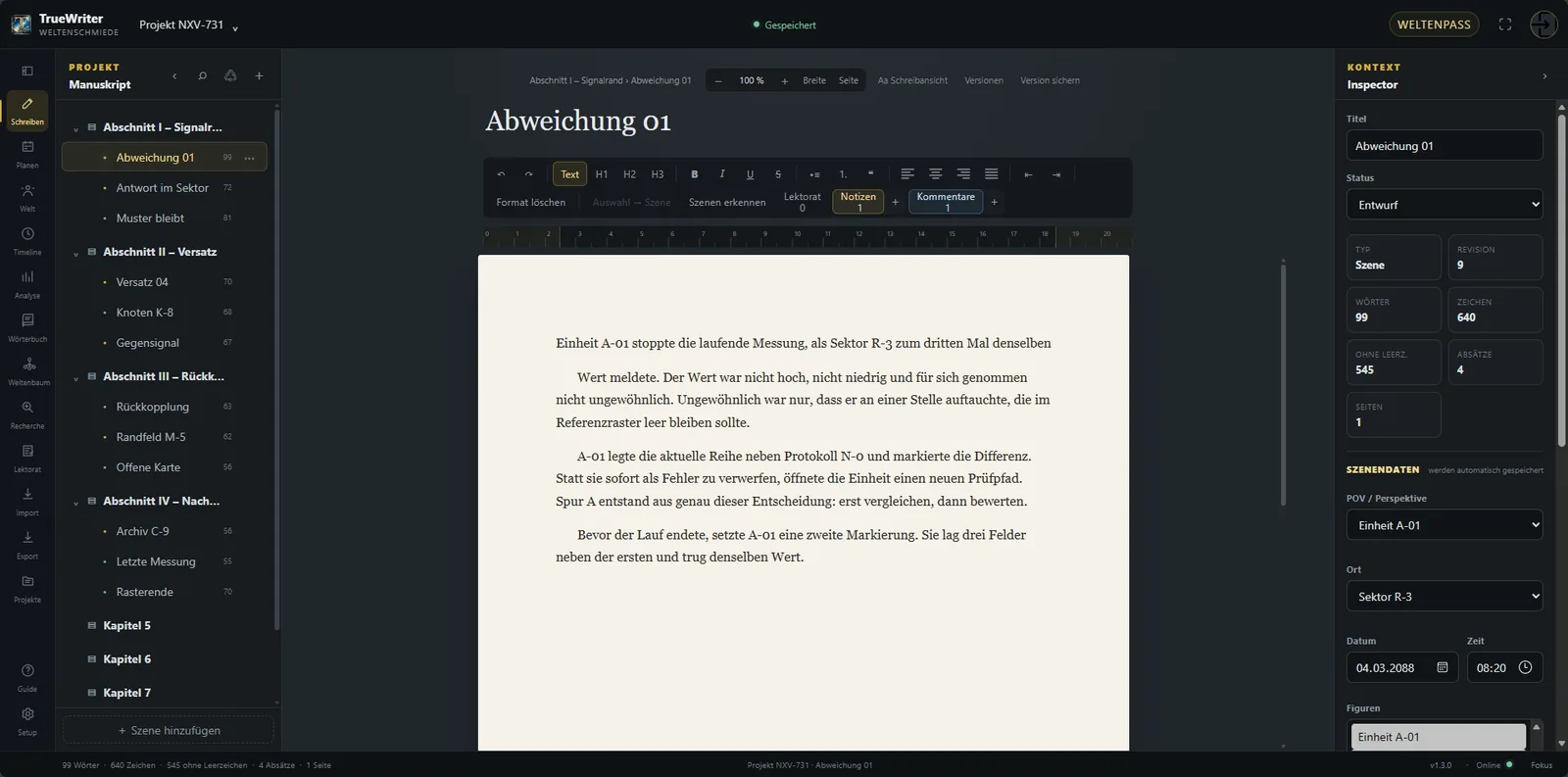Viewport: 1568px width, 777px height.
Task: Enter fullscreen mode from the header
Action: click(x=1505, y=24)
